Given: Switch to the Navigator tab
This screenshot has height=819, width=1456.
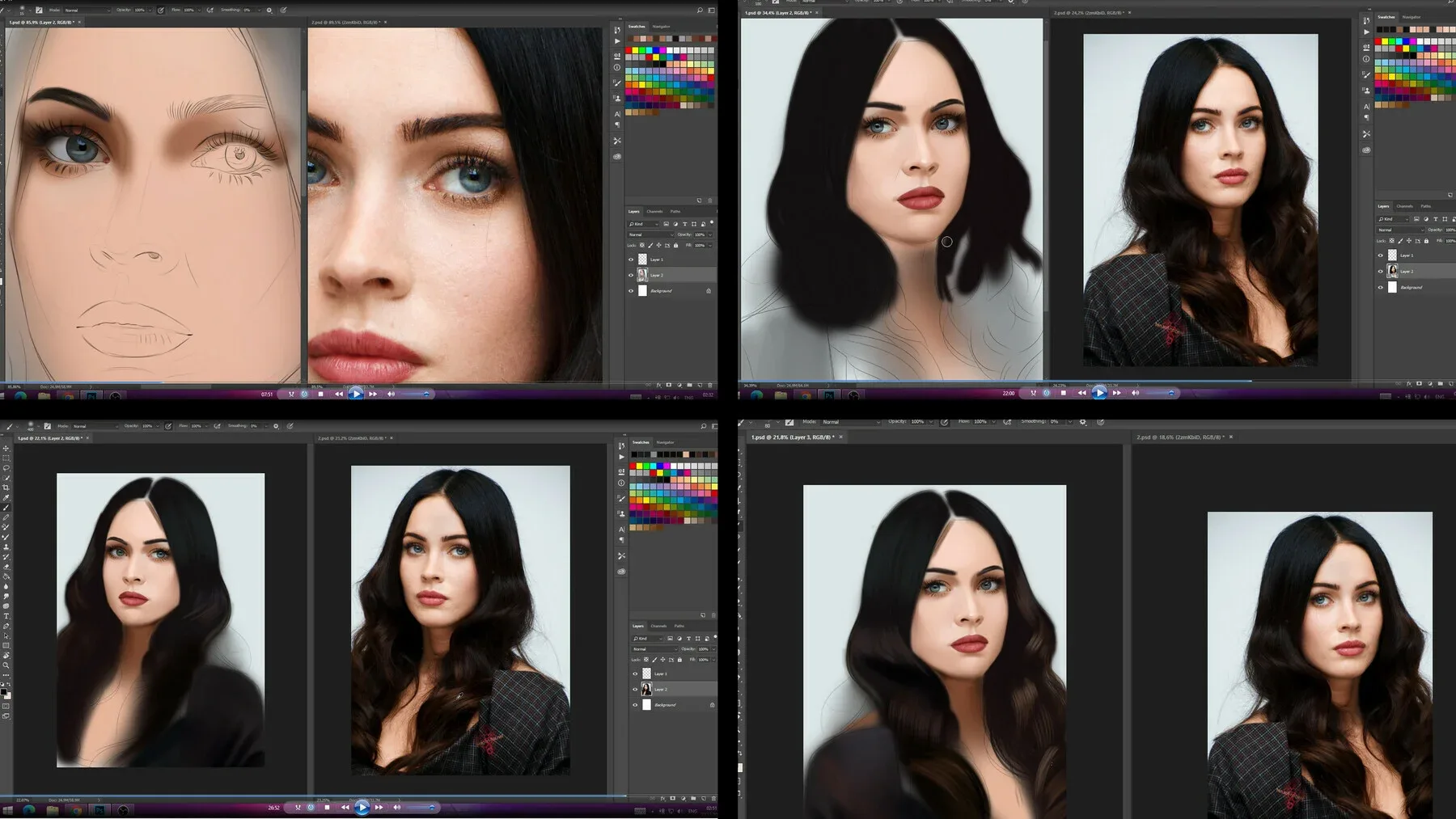Looking at the screenshot, I should tap(665, 443).
